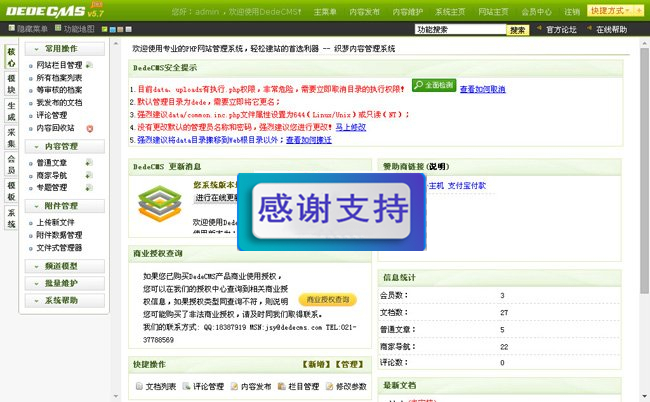The height and width of the screenshot is (402, 650).
Task: Switch to the 核心 side tab
Action: click(x=11, y=57)
